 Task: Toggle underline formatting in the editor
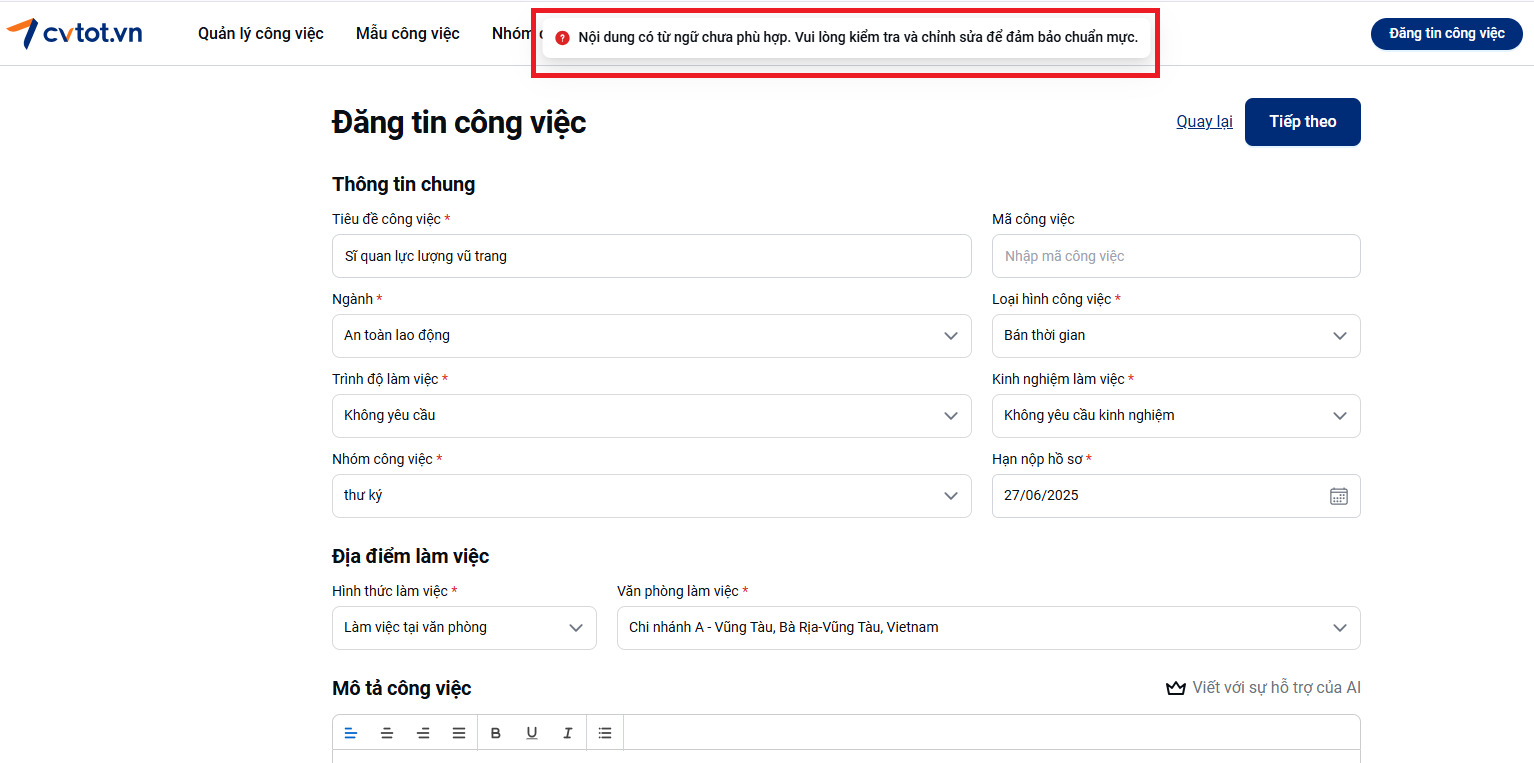[532, 733]
